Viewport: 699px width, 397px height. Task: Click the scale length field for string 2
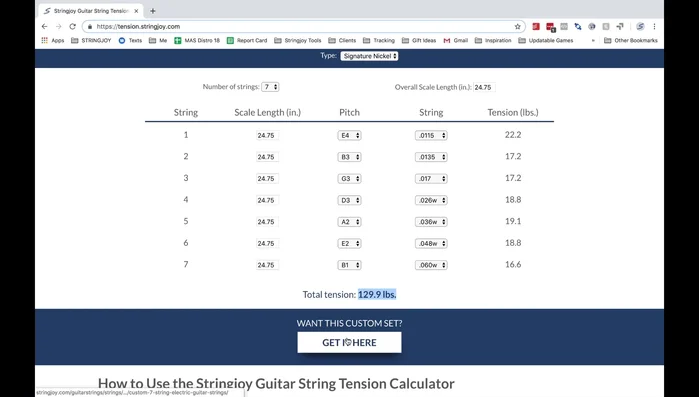(267, 157)
